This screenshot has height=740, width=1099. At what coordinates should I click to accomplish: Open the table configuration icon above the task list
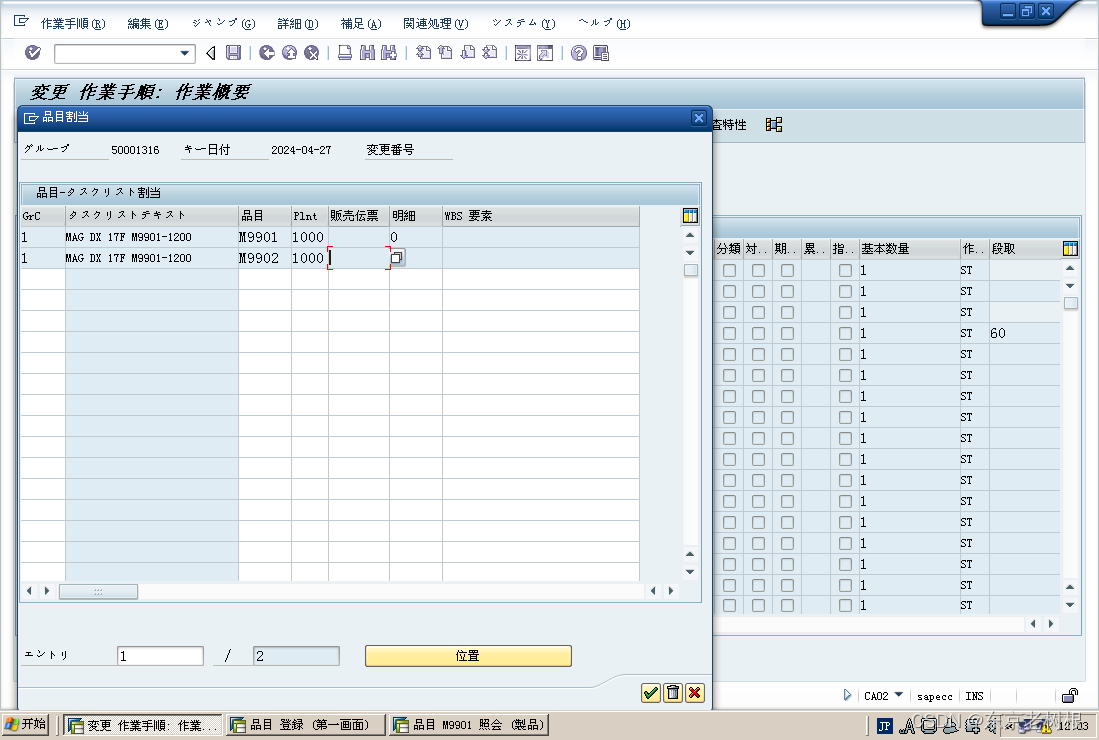pos(690,215)
